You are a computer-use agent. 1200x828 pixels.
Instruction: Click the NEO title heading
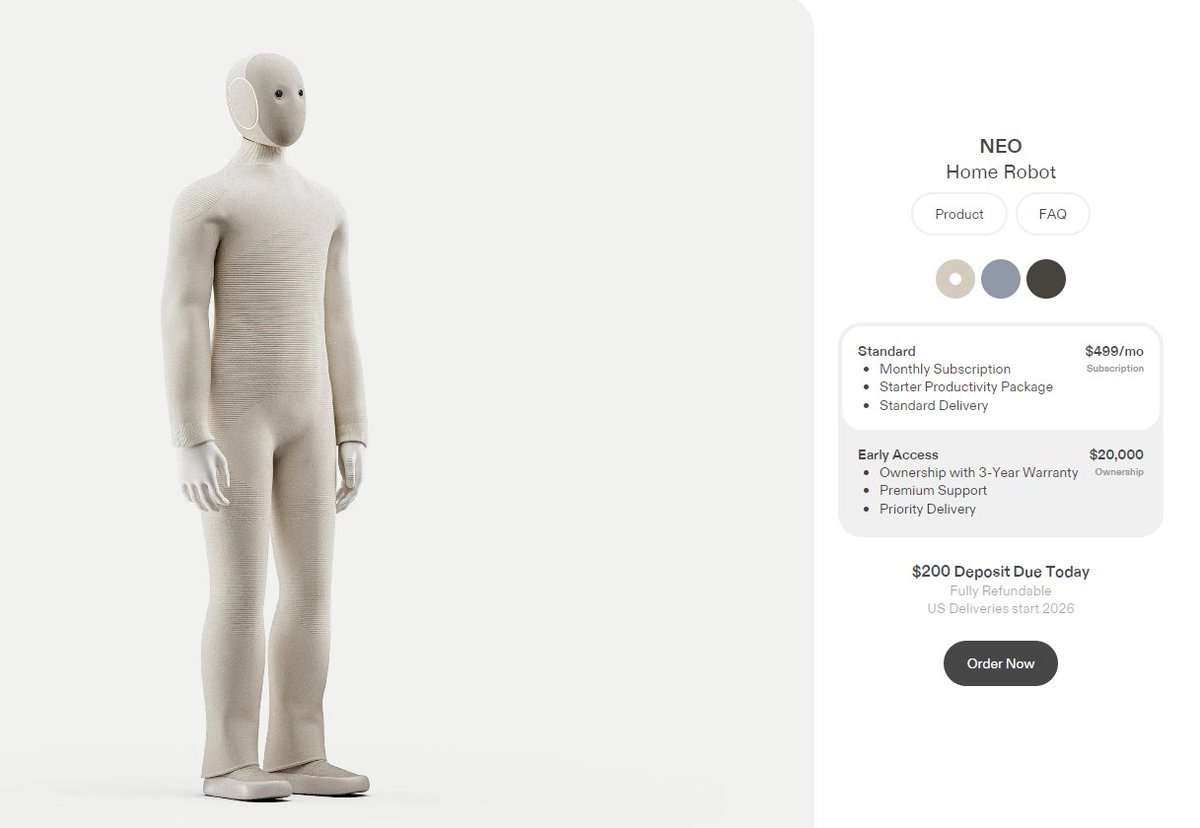point(1000,147)
